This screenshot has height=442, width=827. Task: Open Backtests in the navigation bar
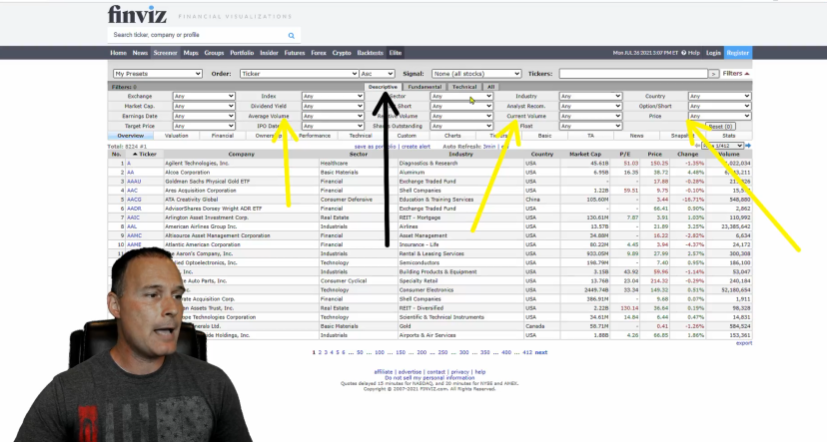point(370,53)
